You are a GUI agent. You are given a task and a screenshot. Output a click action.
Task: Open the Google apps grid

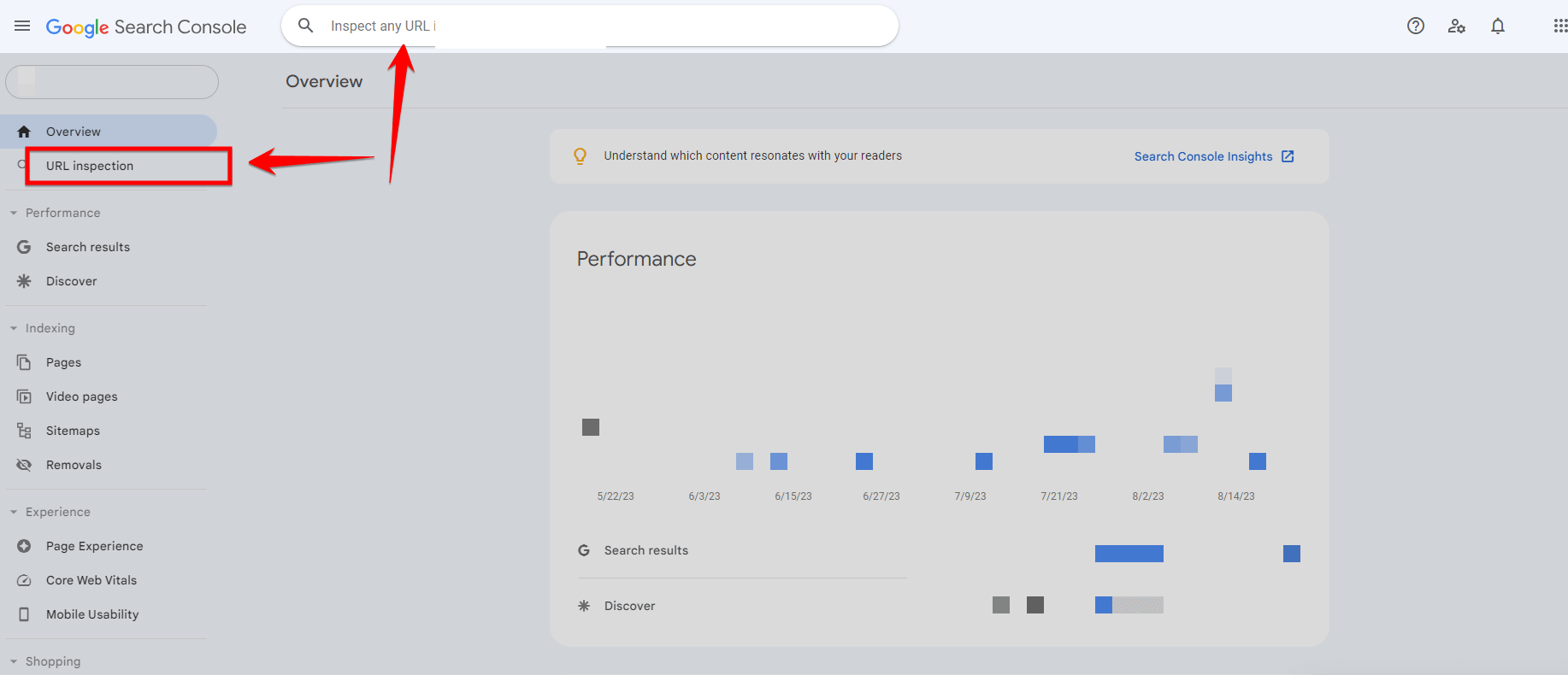point(1560,26)
